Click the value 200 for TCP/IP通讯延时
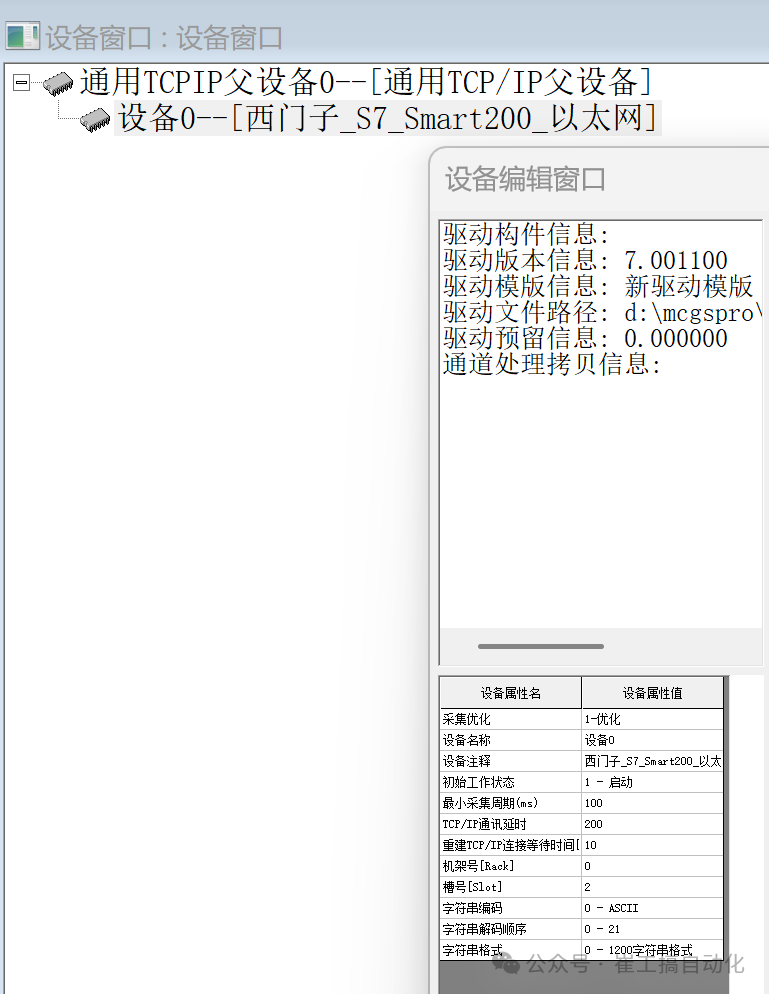Viewport: 769px width, 994px height. (x=652, y=823)
